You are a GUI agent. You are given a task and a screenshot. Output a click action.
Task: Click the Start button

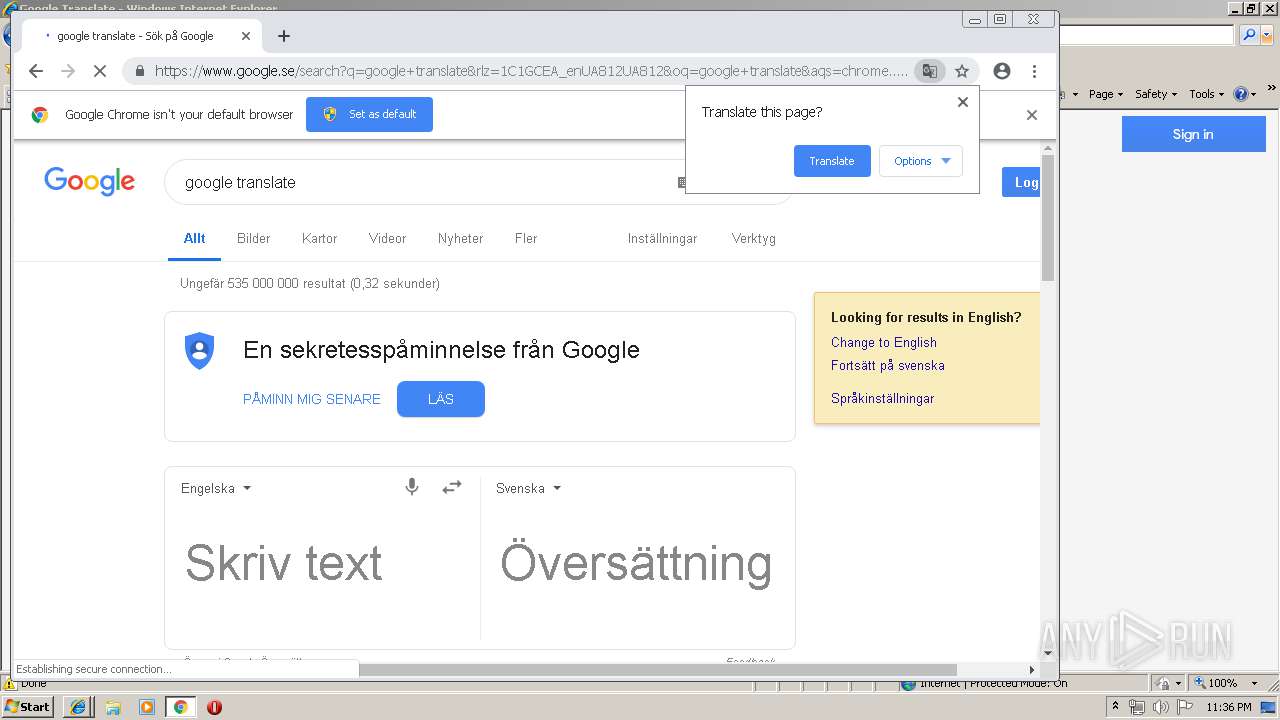click(27, 707)
